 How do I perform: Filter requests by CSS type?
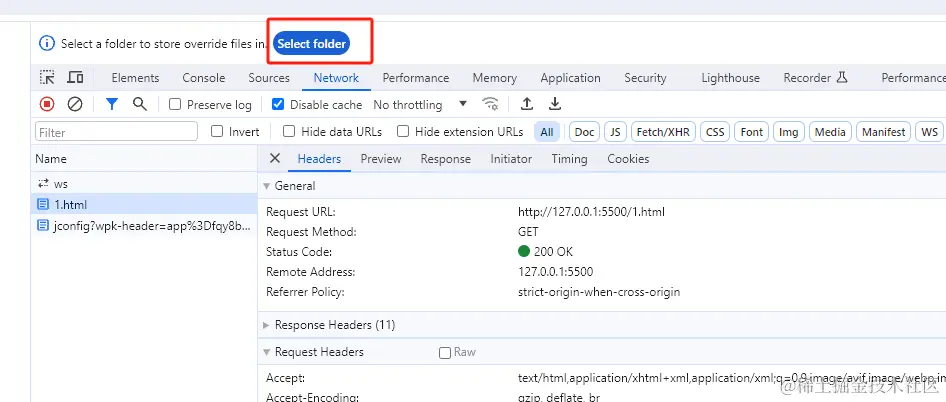coord(715,132)
